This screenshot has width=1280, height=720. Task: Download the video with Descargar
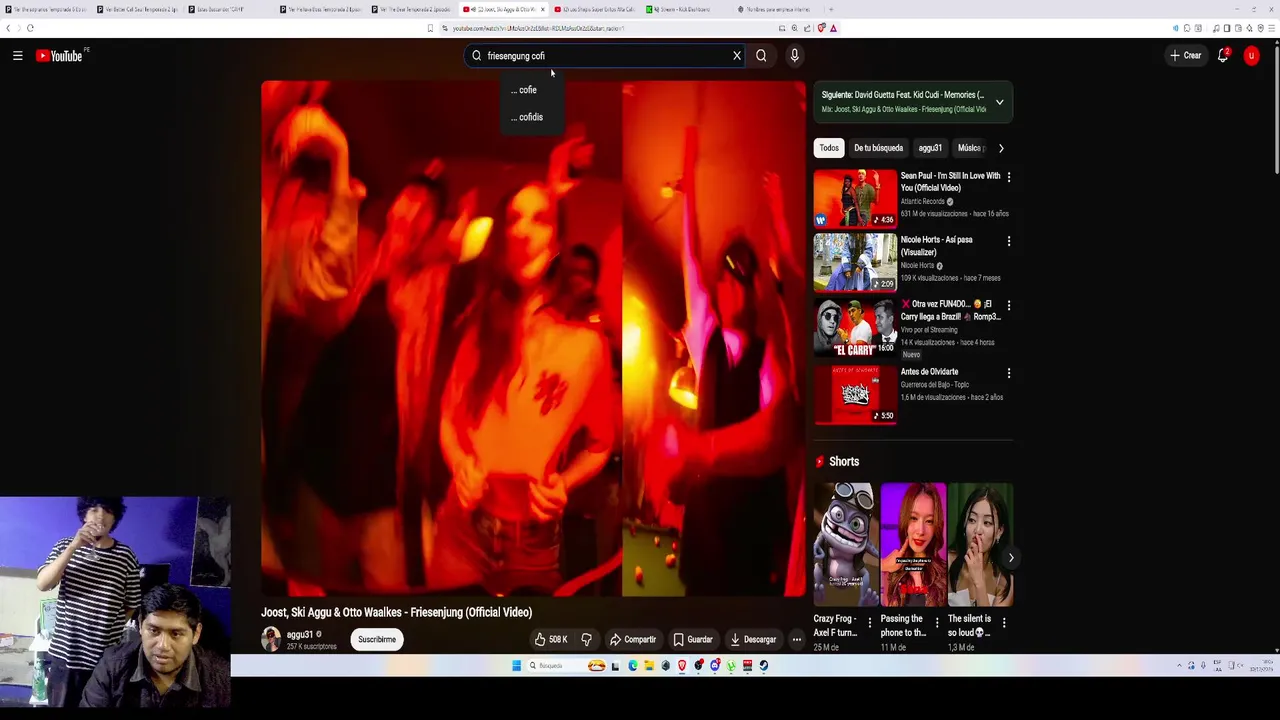pos(753,640)
